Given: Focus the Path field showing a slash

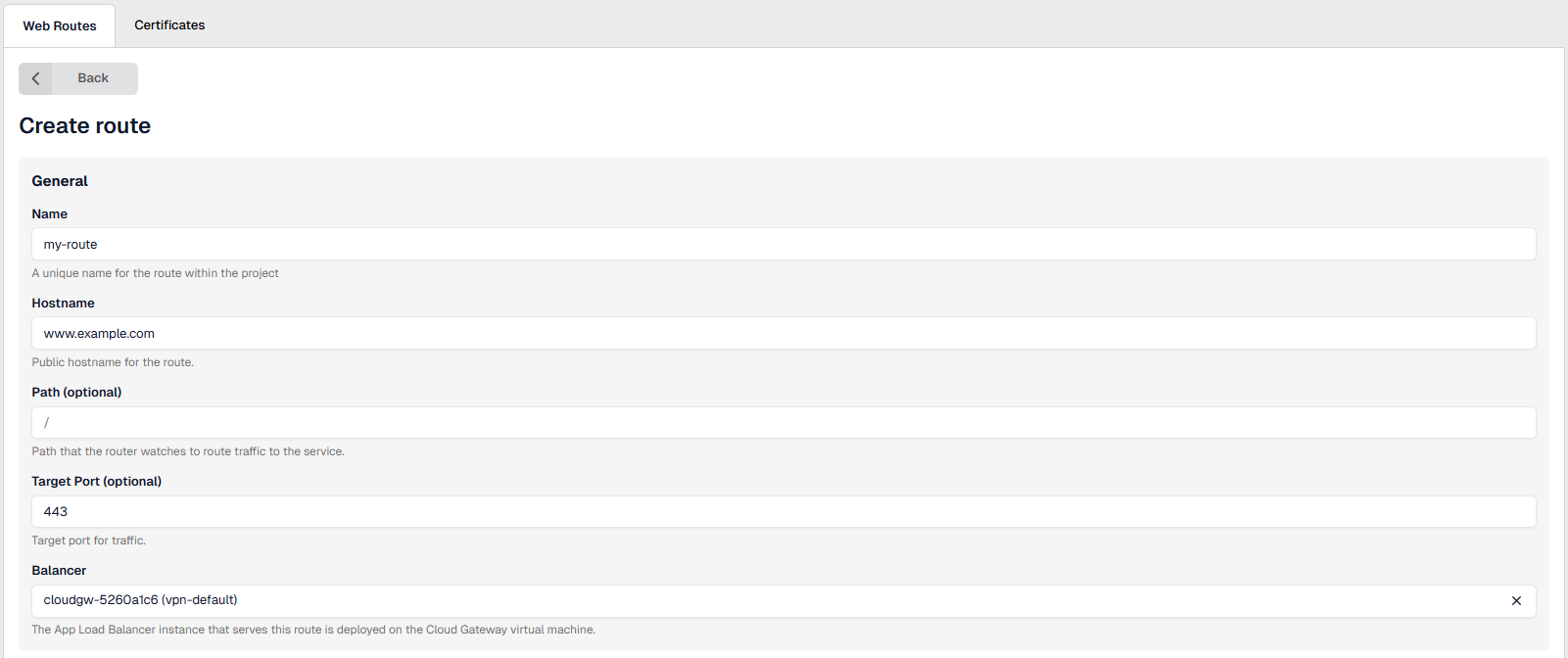Looking at the screenshot, I should (x=784, y=423).
